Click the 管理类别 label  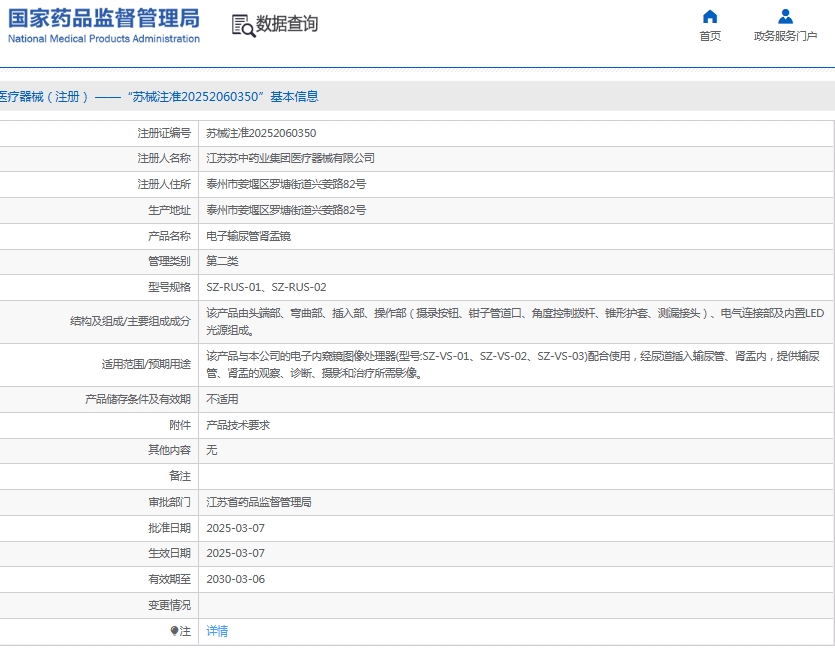pyautogui.click(x=169, y=261)
